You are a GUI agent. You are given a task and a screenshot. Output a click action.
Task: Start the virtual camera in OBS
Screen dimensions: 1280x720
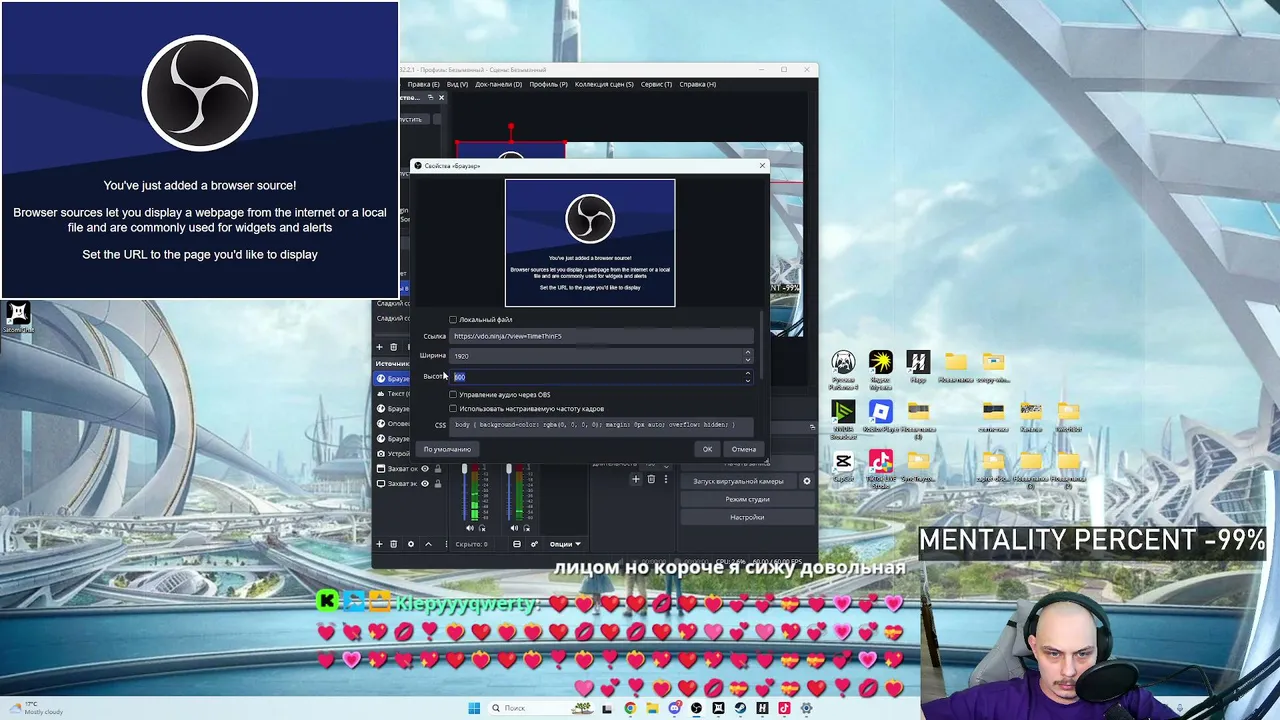[x=739, y=481]
